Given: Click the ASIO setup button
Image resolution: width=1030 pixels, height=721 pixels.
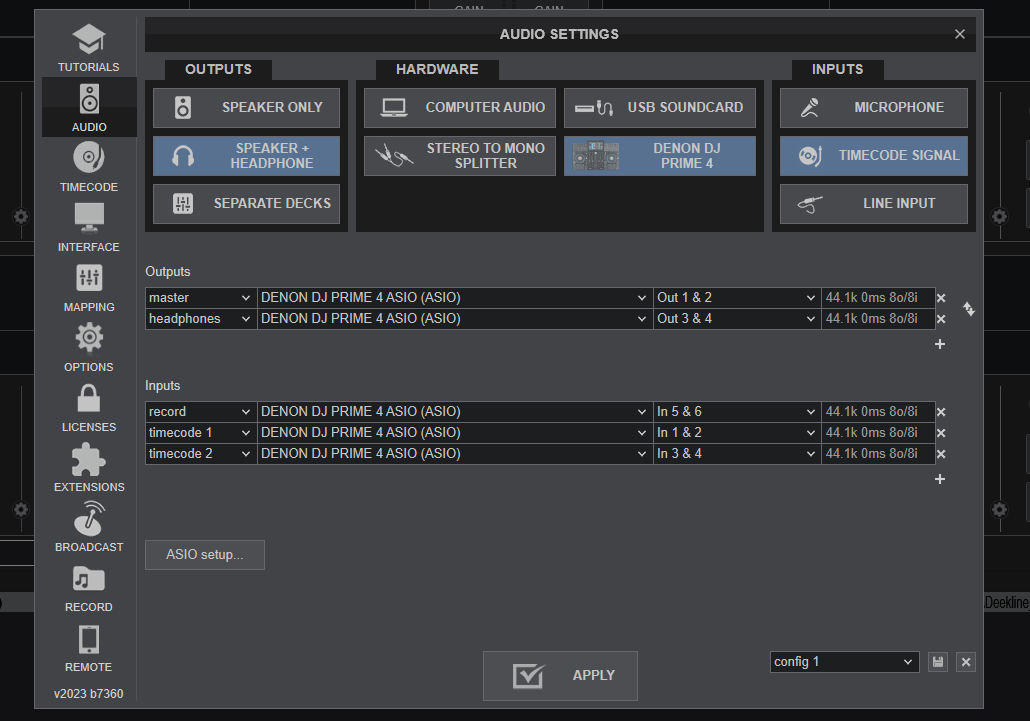Looking at the screenshot, I should coord(205,555).
